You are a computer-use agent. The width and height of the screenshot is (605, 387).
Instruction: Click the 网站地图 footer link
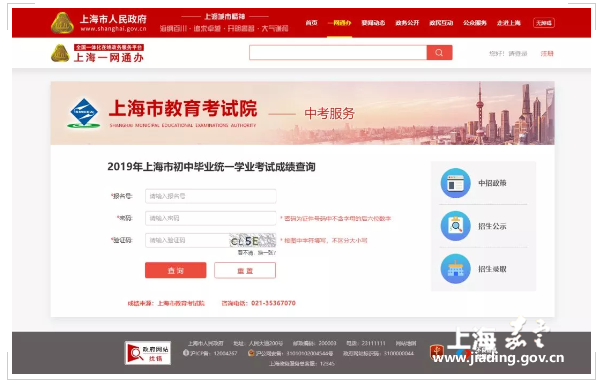point(406,343)
